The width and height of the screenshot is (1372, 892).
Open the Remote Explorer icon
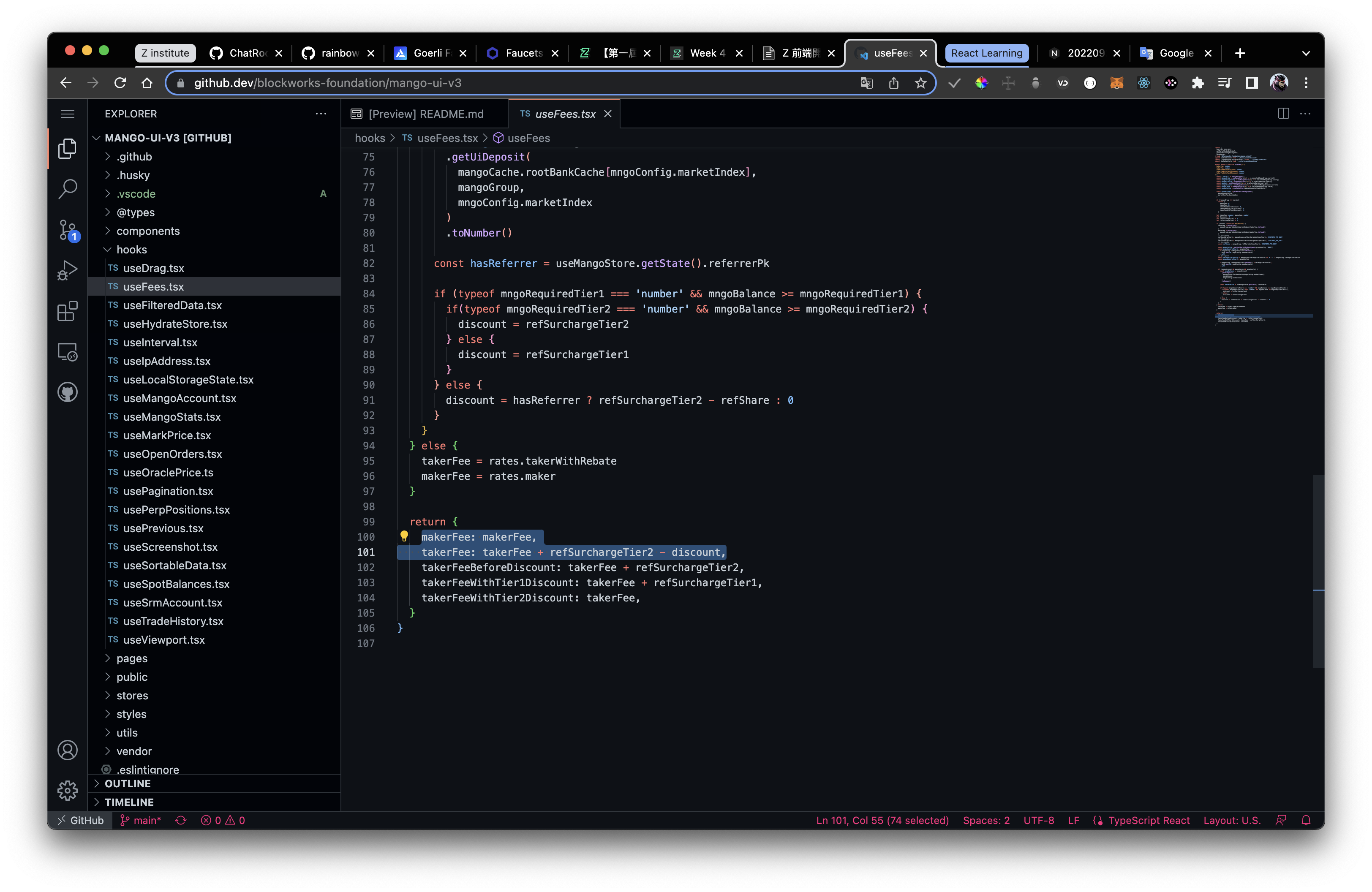(x=68, y=351)
